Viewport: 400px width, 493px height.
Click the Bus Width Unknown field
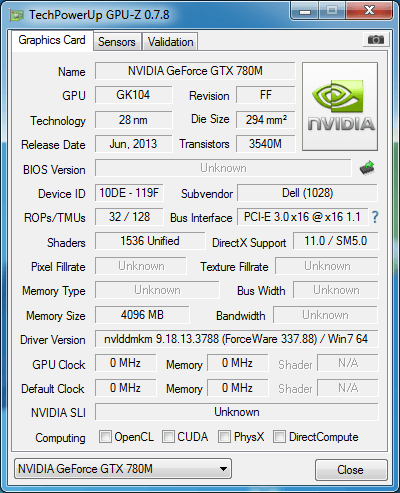click(336, 290)
